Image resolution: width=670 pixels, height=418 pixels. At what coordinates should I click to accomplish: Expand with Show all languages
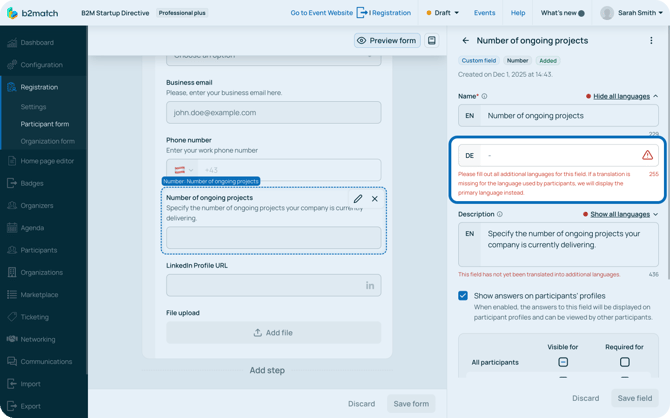pos(620,214)
